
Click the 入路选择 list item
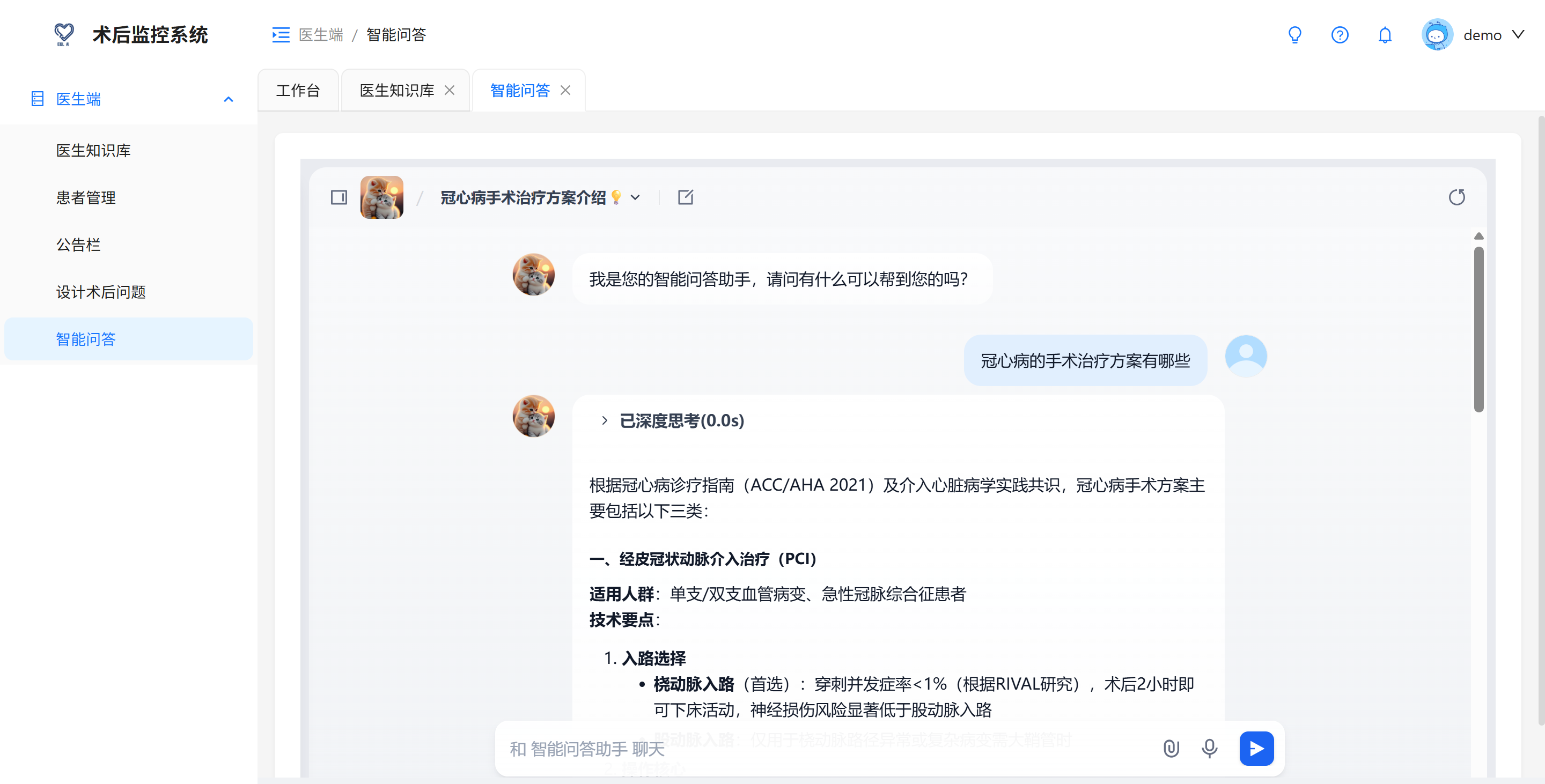653,658
